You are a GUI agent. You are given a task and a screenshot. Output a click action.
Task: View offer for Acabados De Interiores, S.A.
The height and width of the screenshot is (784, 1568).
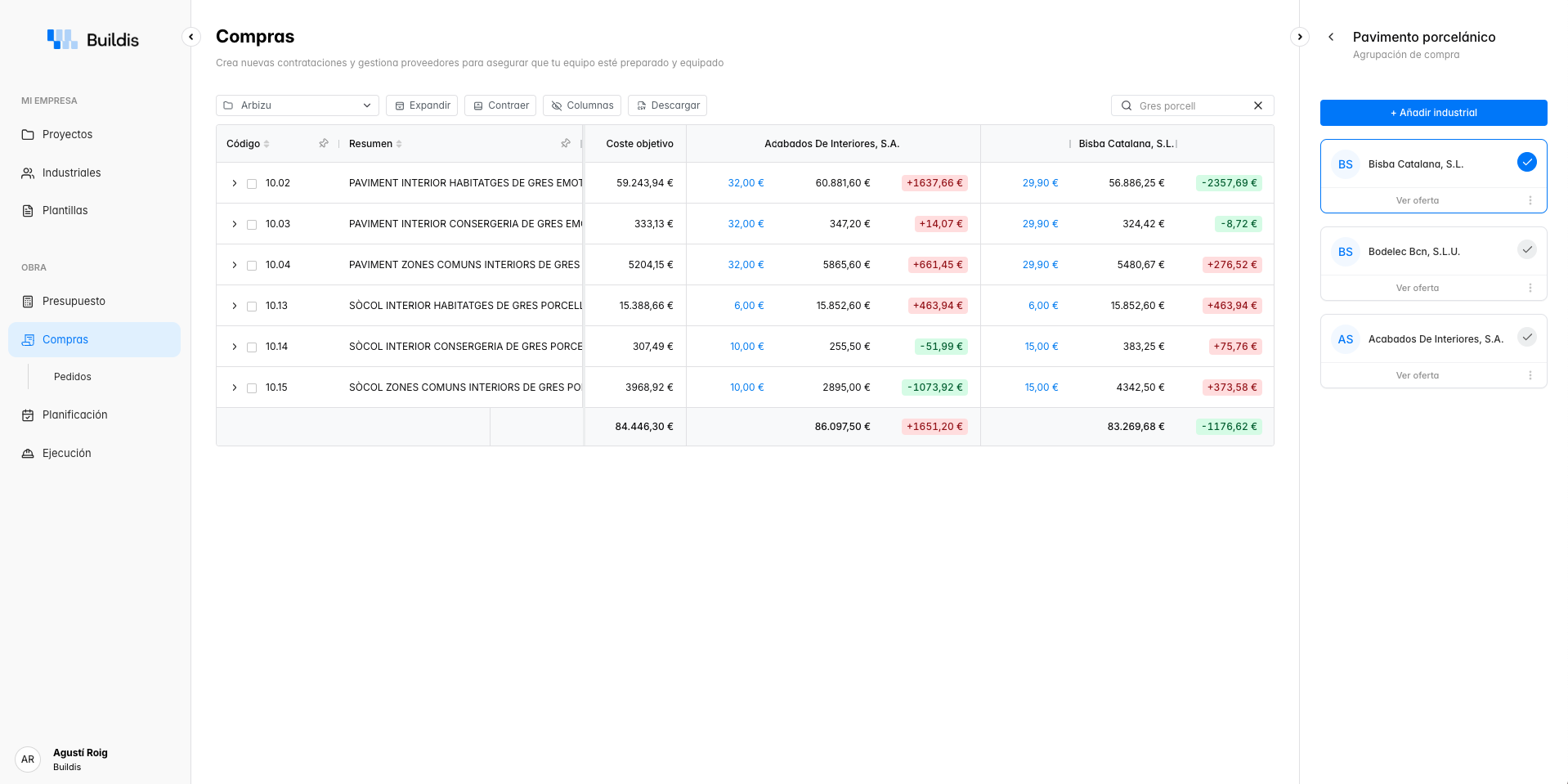click(x=1418, y=375)
